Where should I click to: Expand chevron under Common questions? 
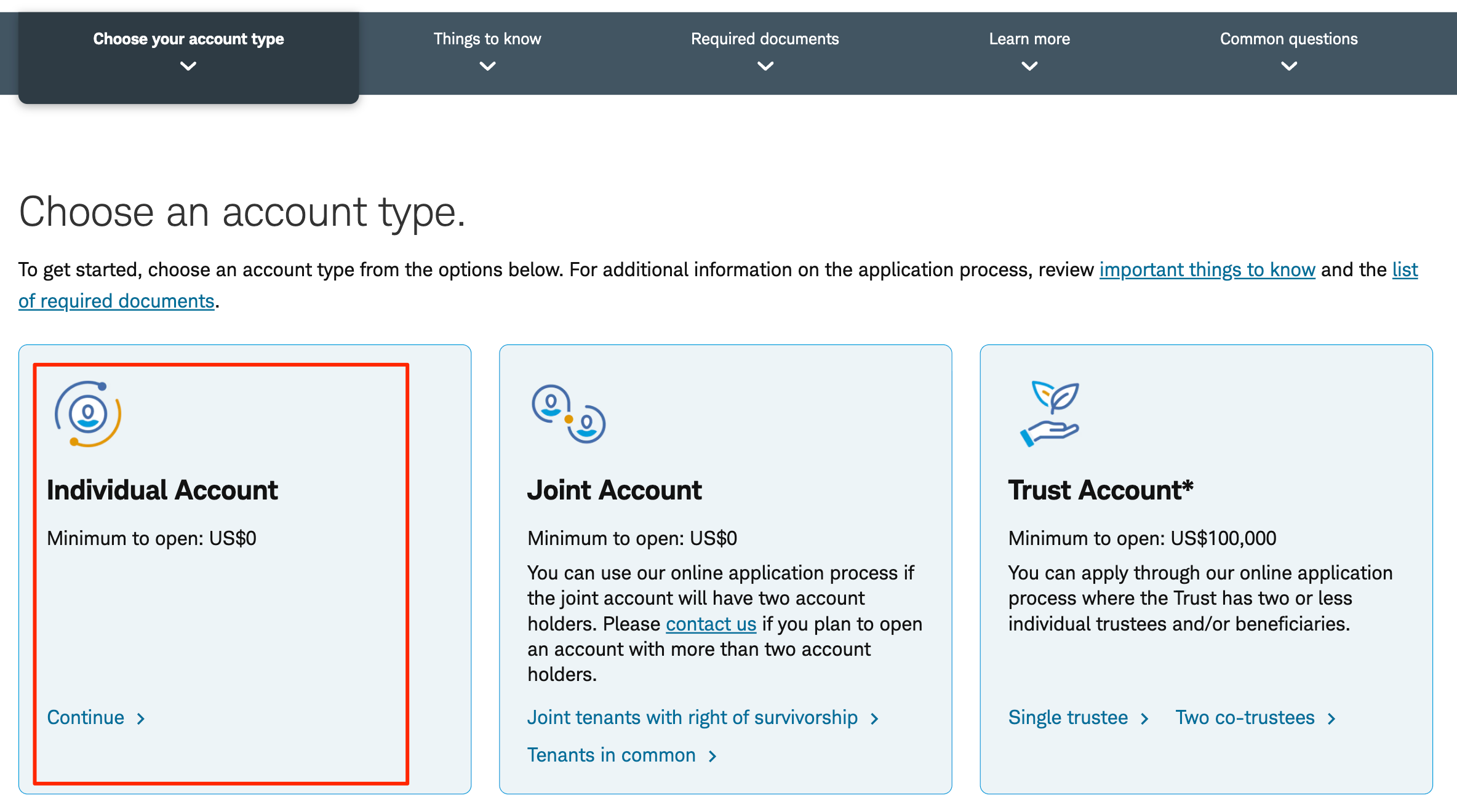tap(1288, 66)
